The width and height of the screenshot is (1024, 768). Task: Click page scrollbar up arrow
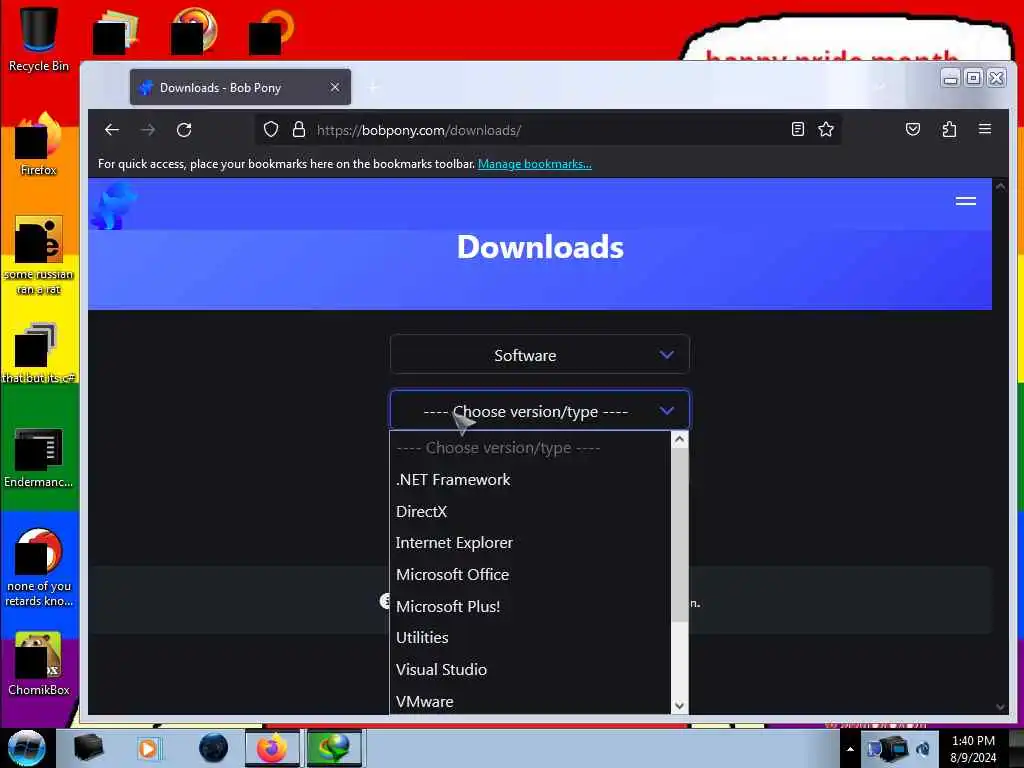pyautogui.click(x=1000, y=186)
